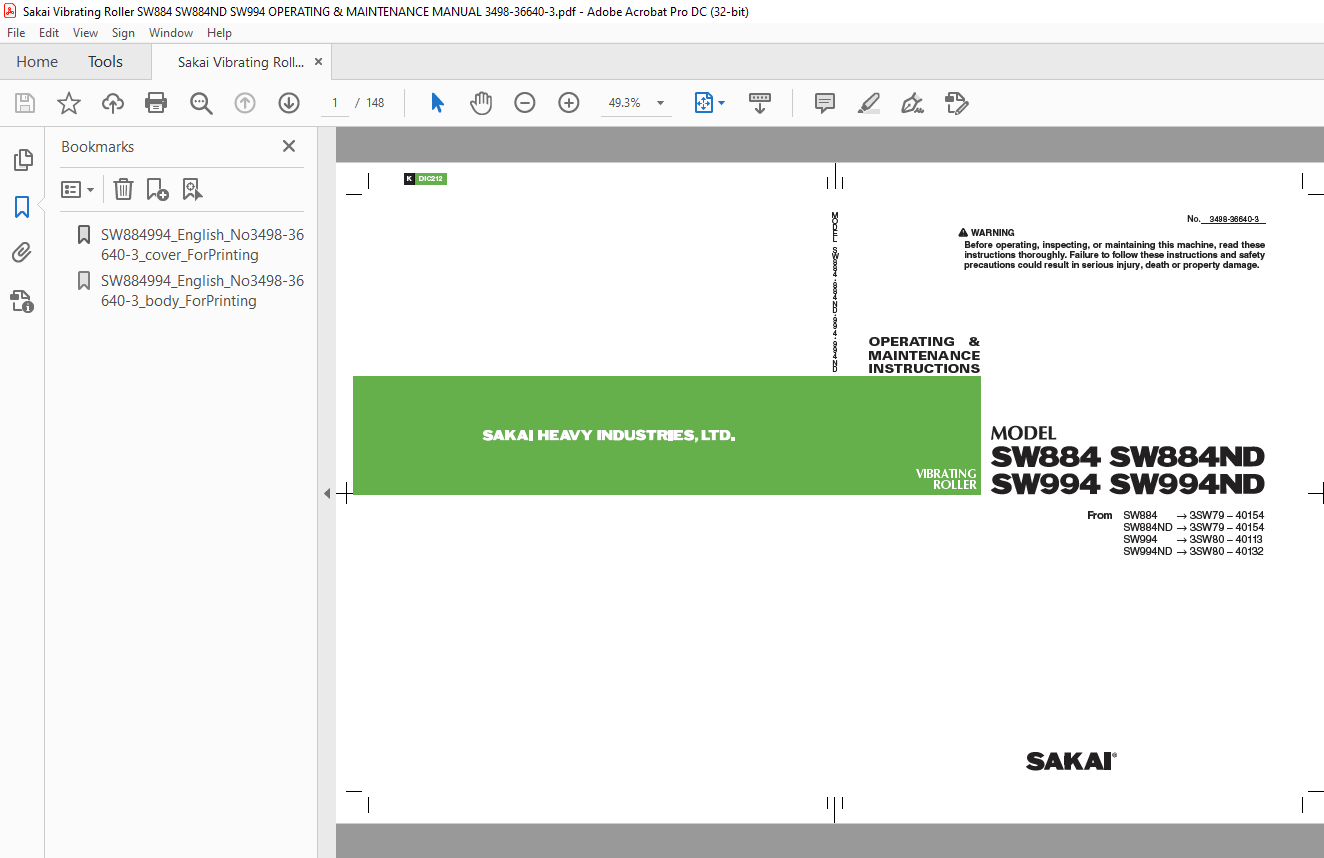This screenshot has height=858, width=1324.
Task: Close the Sakai document tab
Action: (x=318, y=62)
